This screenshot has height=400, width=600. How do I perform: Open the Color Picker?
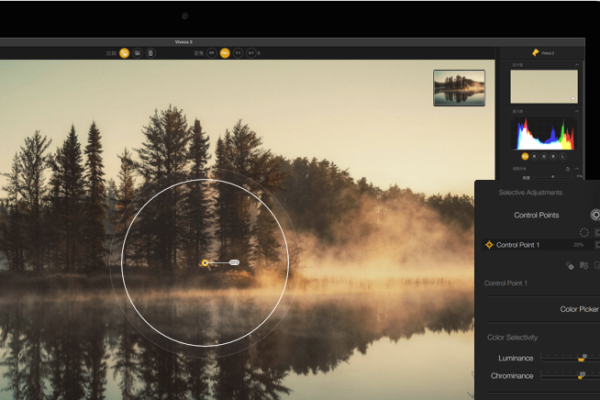(579, 309)
